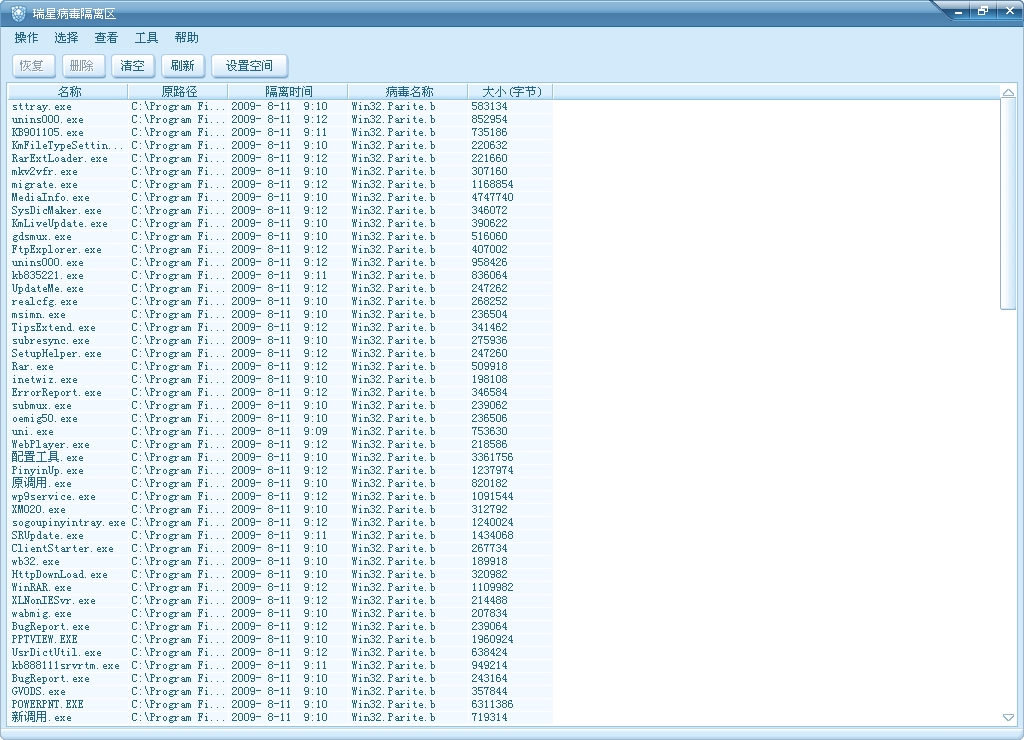Sort by the 原路径 column header

(178, 91)
